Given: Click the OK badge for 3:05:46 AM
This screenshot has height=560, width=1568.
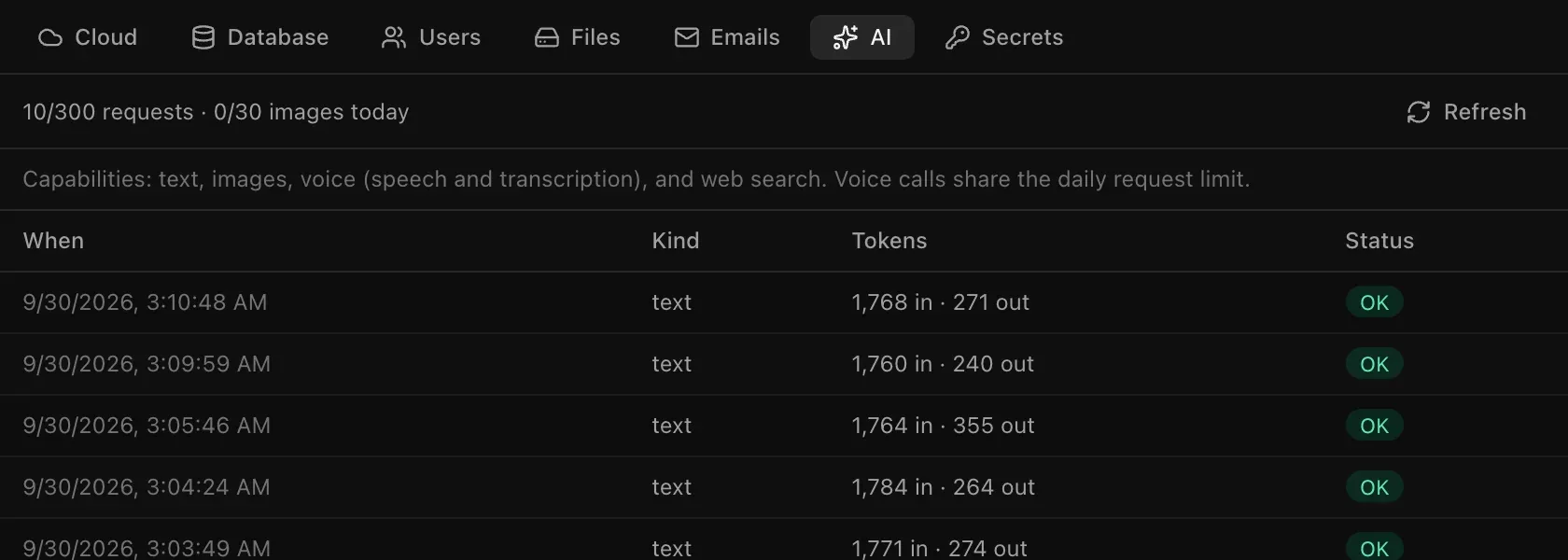Looking at the screenshot, I should (1374, 426).
